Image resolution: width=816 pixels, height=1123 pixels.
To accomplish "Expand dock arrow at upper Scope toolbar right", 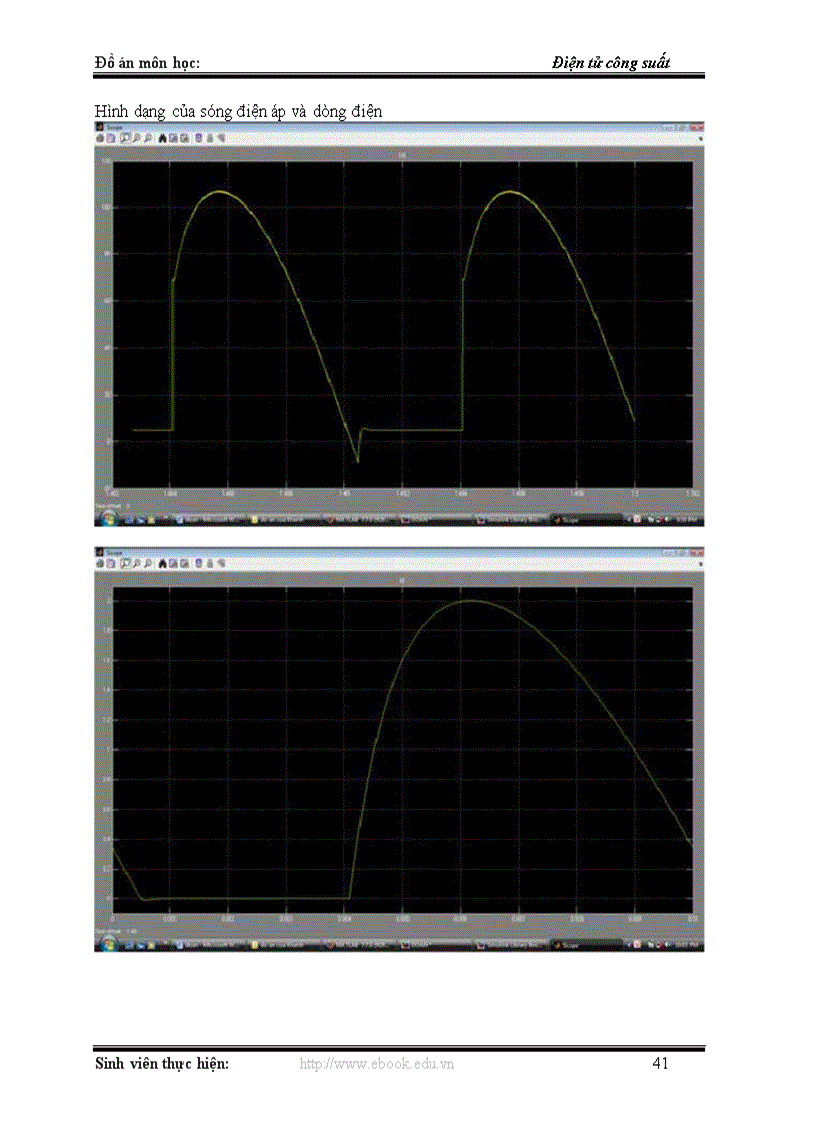I will pyautogui.click(x=699, y=141).
